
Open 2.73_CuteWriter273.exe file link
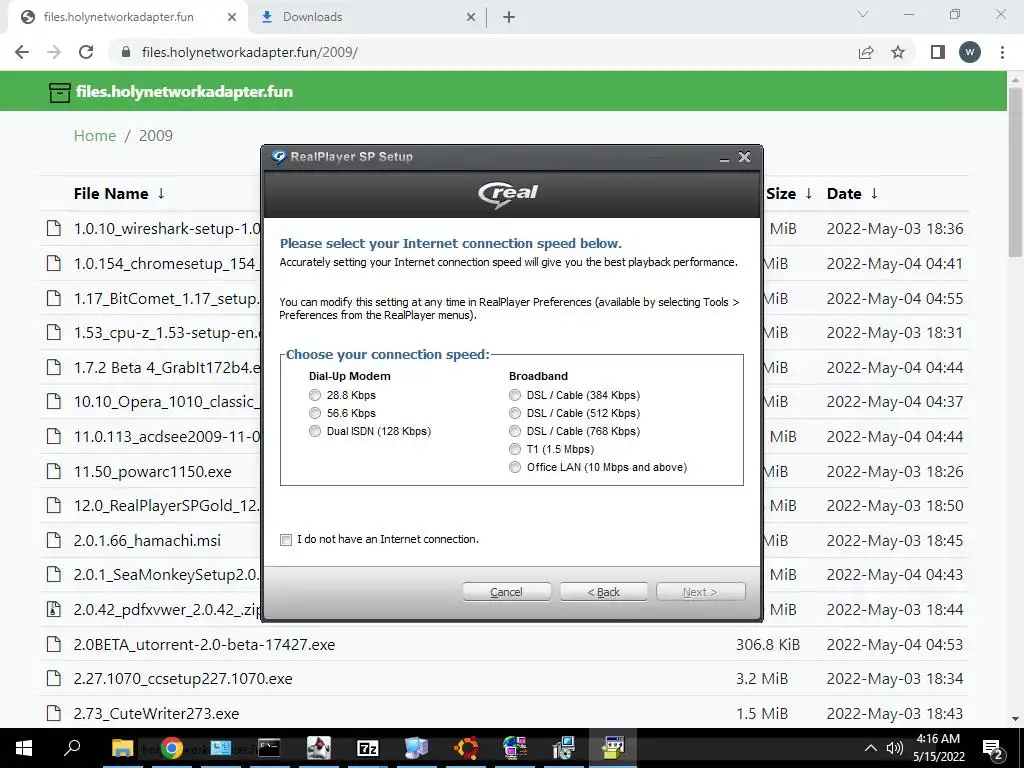point(156,713)
